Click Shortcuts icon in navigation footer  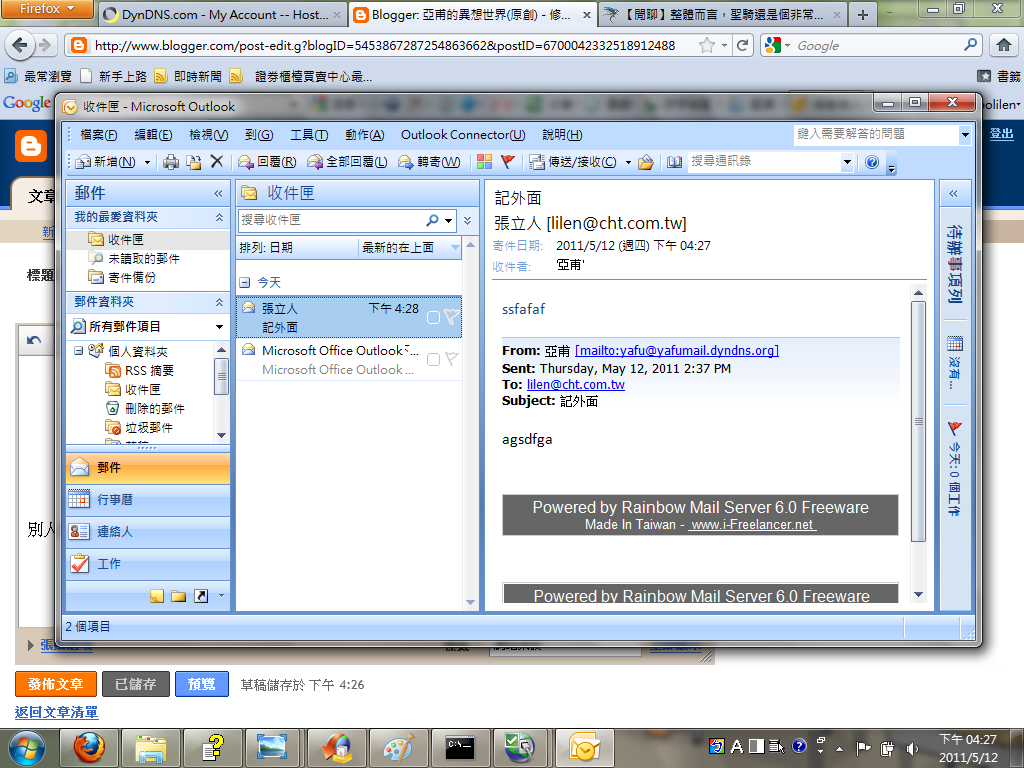point(201,596)
